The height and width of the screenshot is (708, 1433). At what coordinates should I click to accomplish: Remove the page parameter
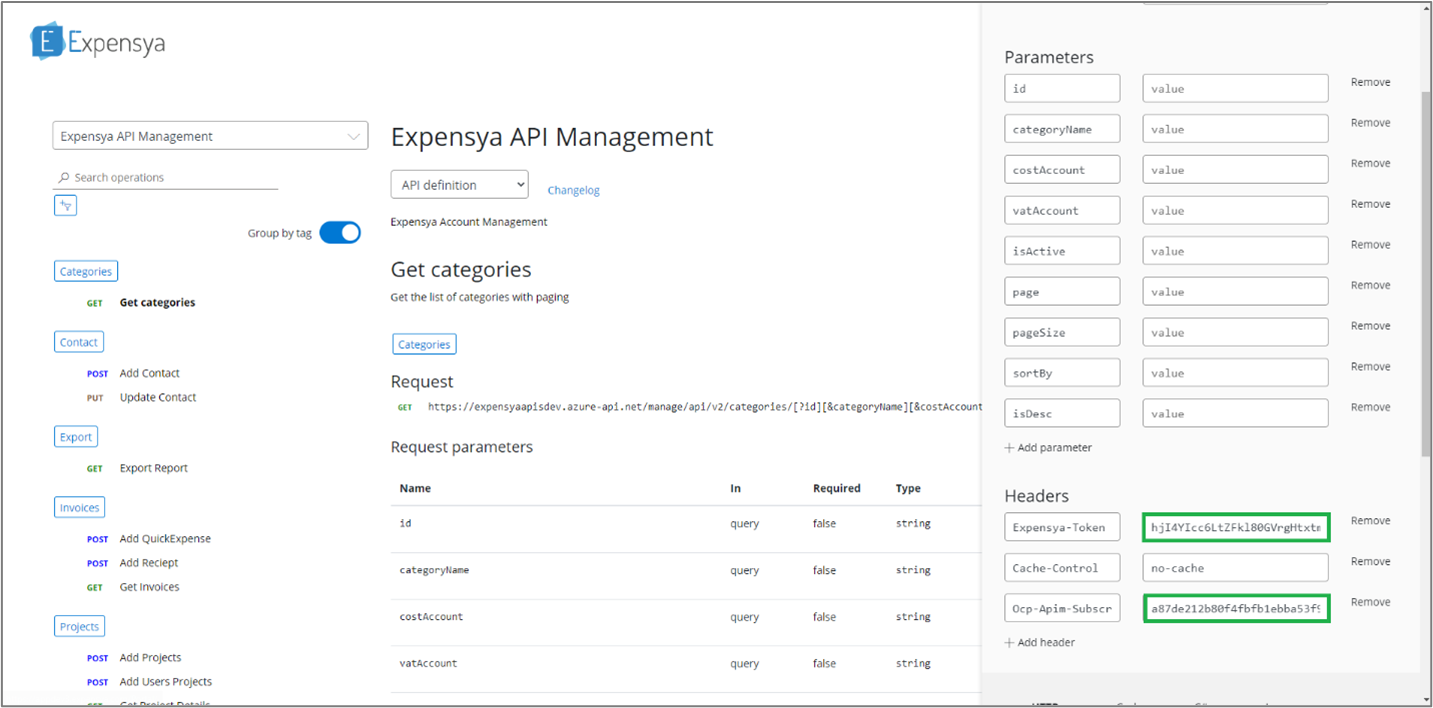pos(1370,285)
